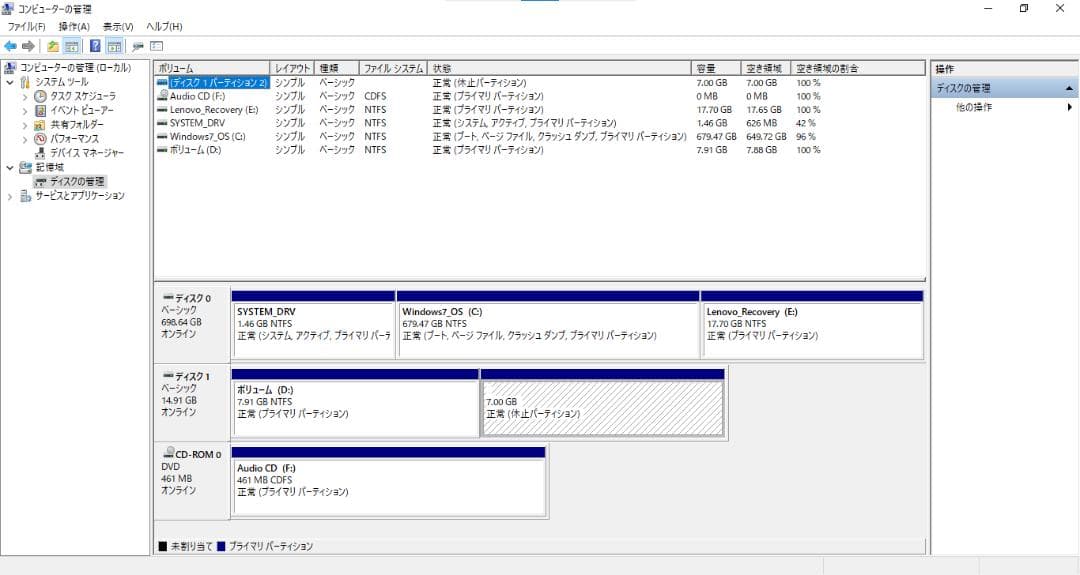
Task: Select Lenovo_Recovery (E:) partition block
Action: [x=812, y=324]
